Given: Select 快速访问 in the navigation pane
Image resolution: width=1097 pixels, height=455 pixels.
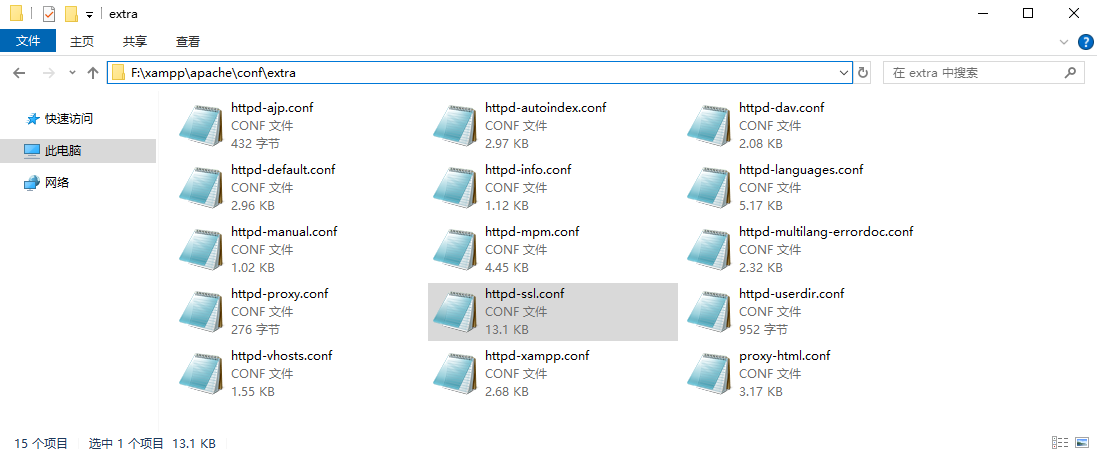Looking at the screenshot, I should (x=69, y=119).
